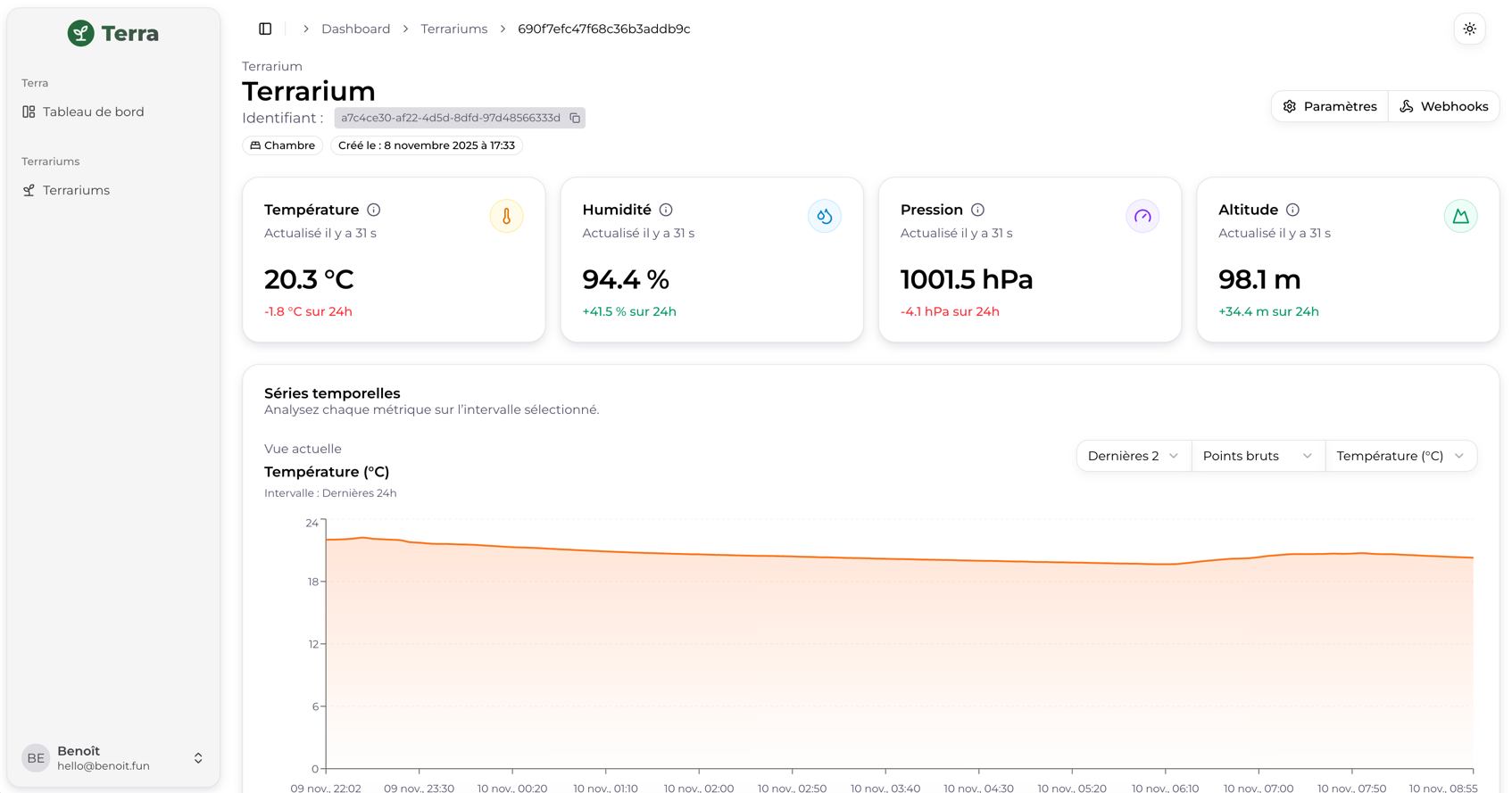Click the Chambre location badge
1512x793 pixels.
coord(282,145)
